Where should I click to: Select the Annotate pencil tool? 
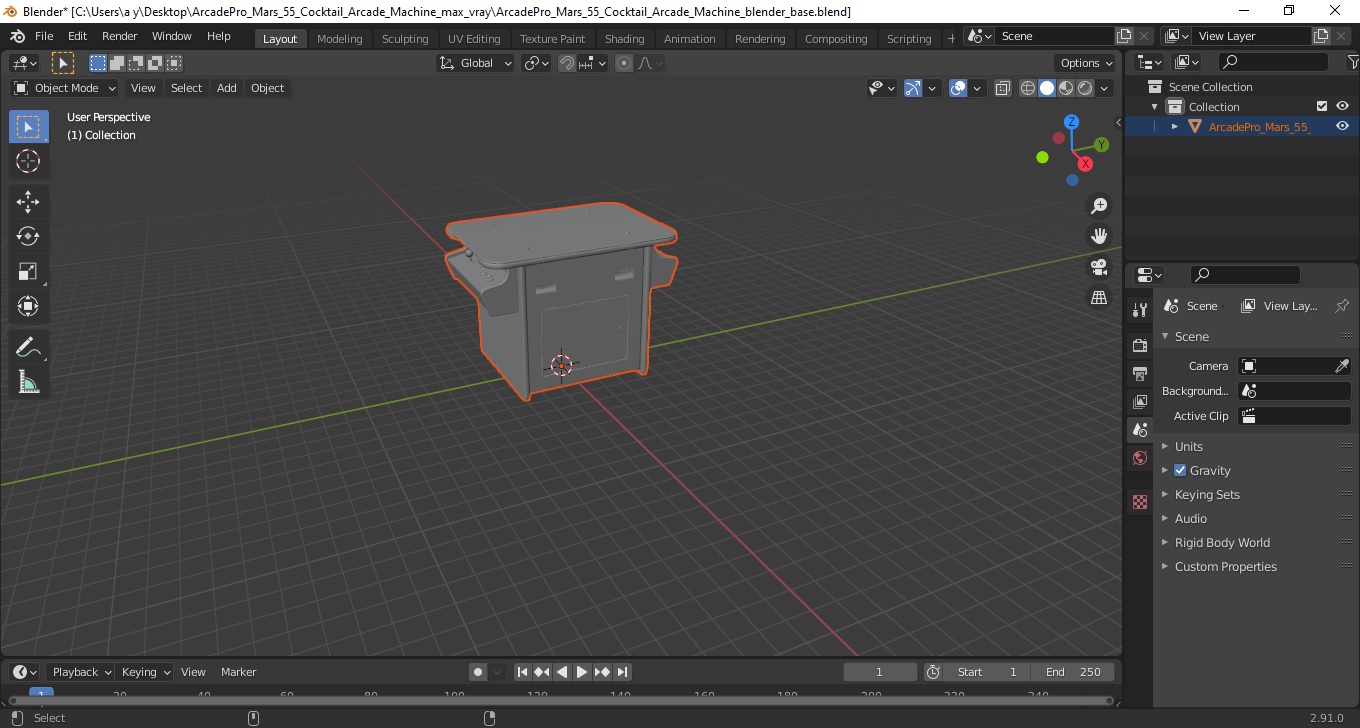[28, 347]
